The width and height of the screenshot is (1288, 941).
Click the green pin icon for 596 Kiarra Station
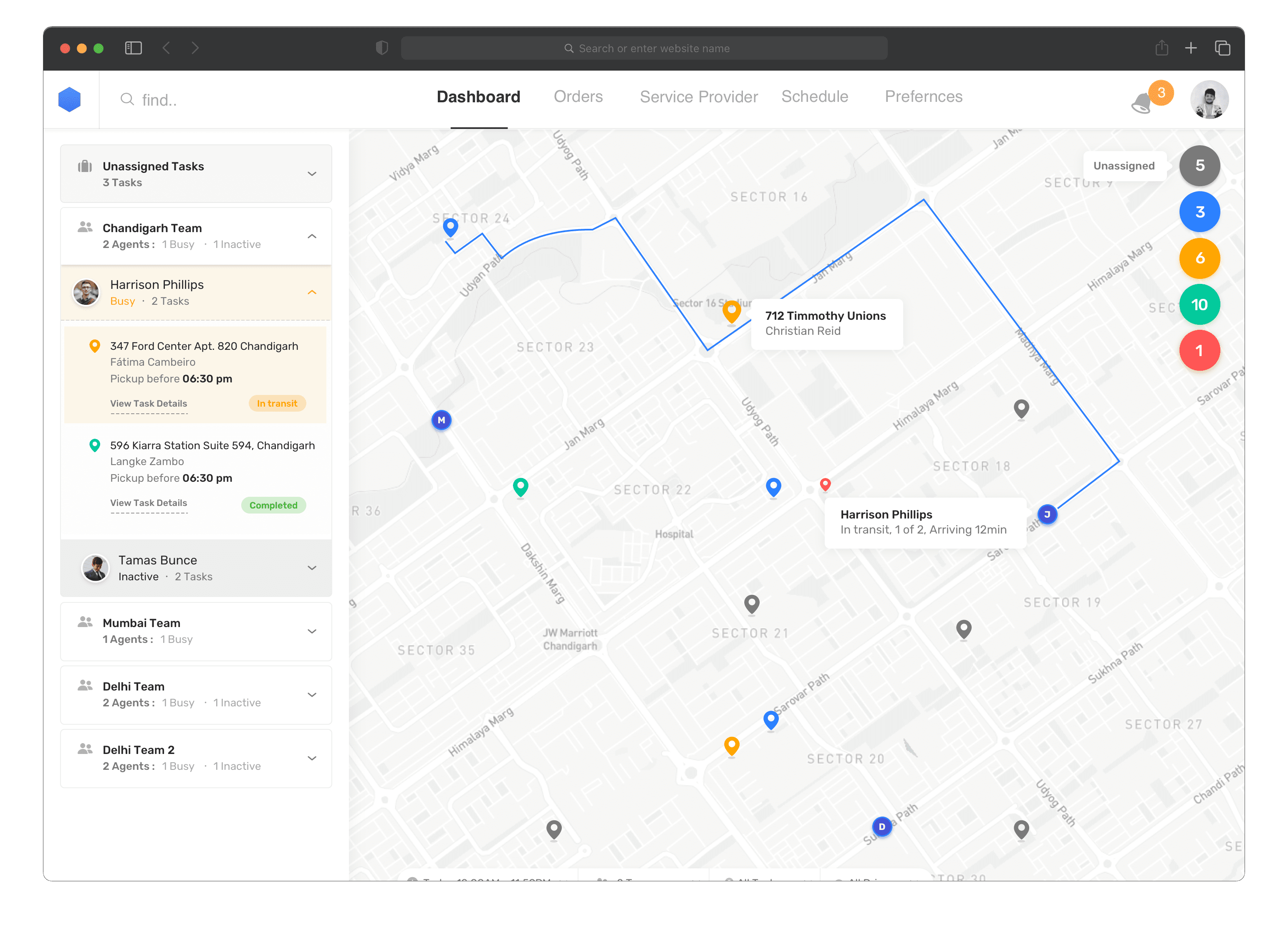coord(95,445)
